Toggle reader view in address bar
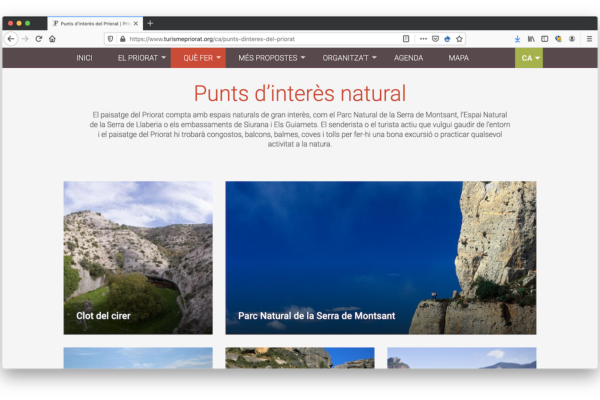Image resolution: width=600 pixels, height=400 pixels. pos(406,39)
